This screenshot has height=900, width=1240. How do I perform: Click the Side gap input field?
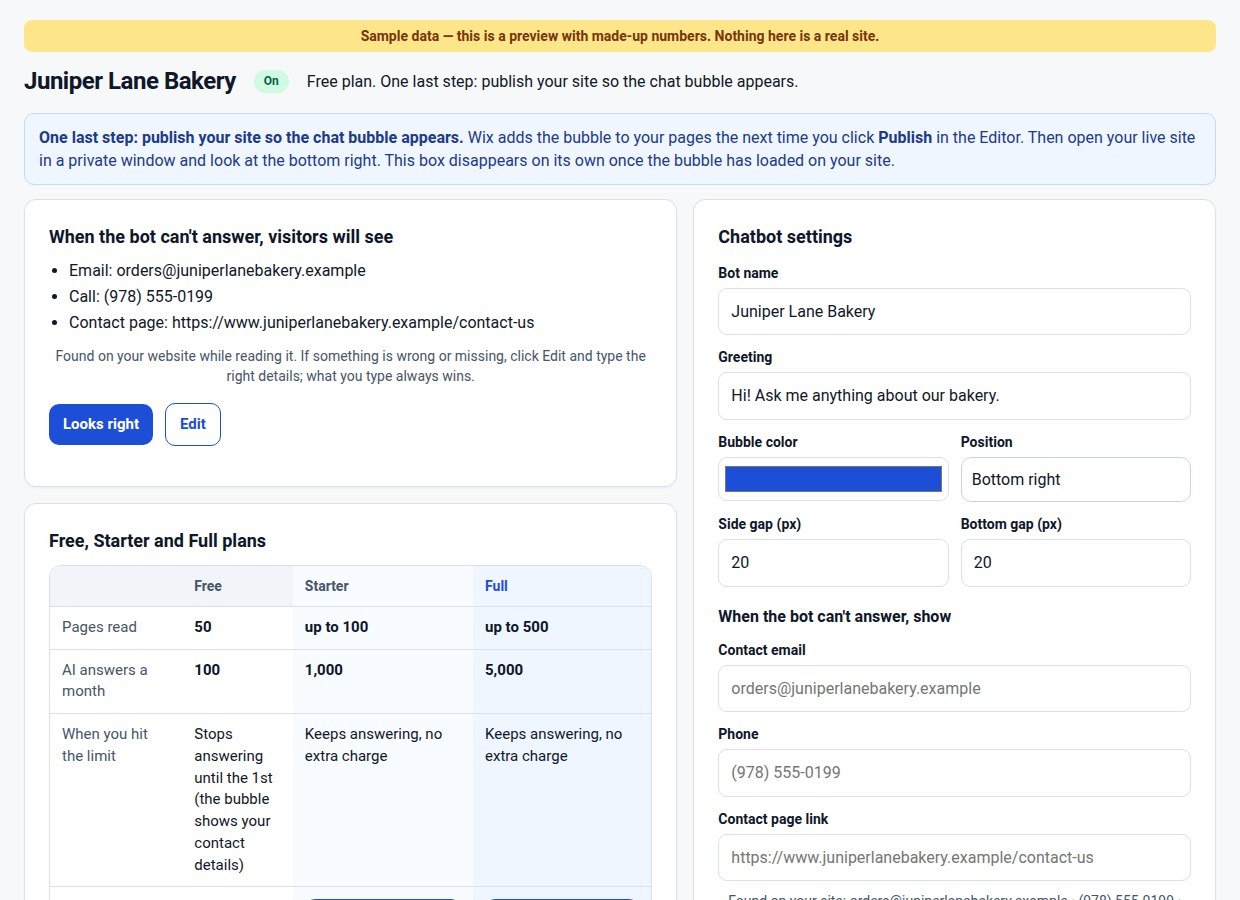pyautogui.click(x=833, y=562)
